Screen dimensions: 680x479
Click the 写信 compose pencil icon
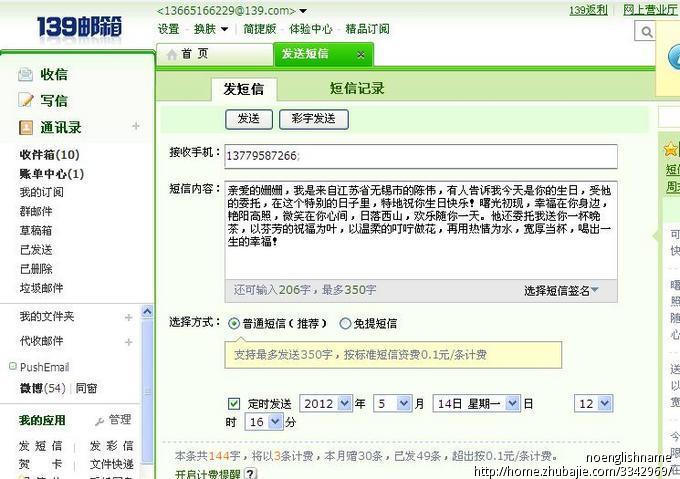point(26,101)
